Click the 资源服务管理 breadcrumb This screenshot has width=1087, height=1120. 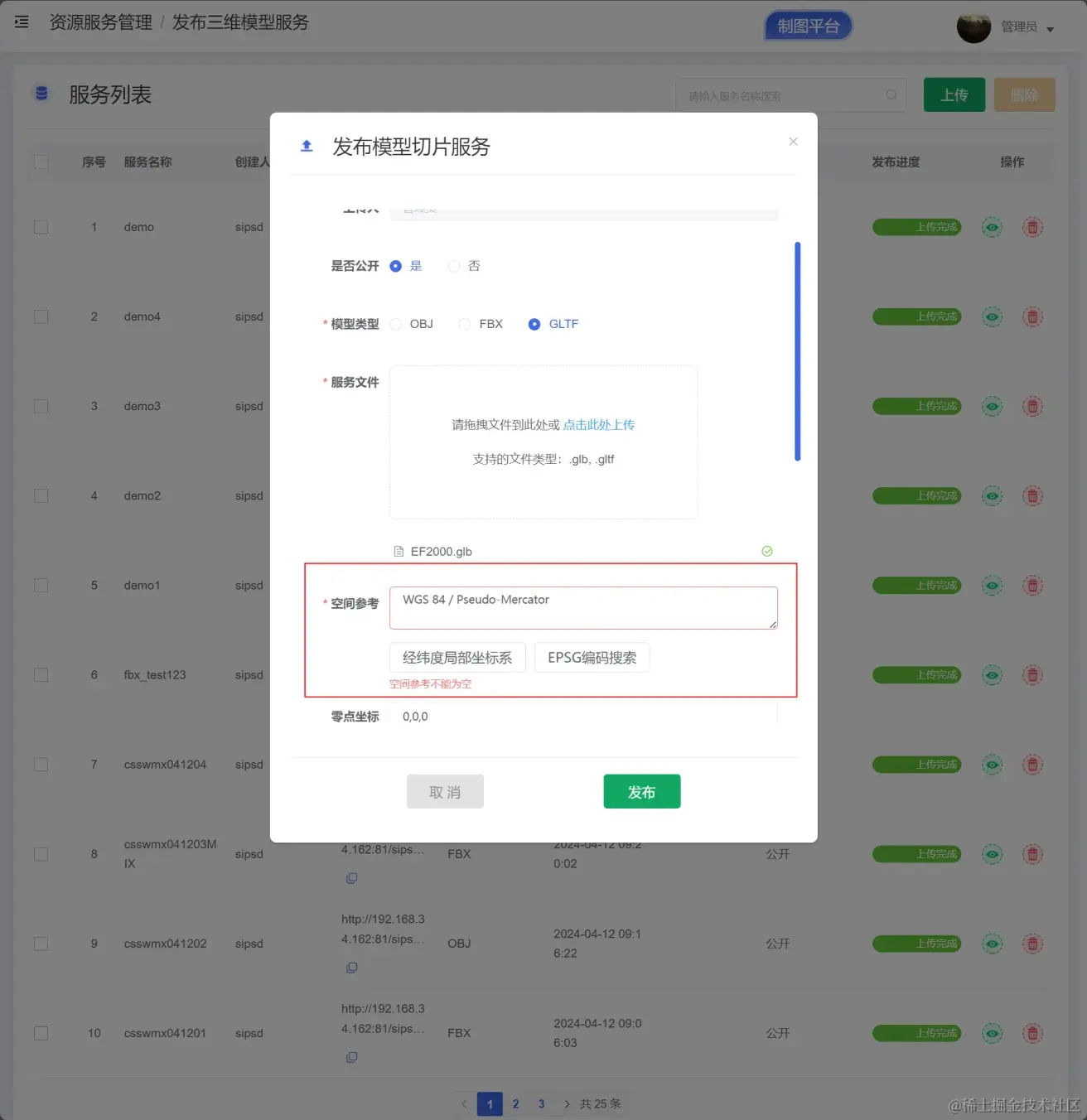coord(101,22)
